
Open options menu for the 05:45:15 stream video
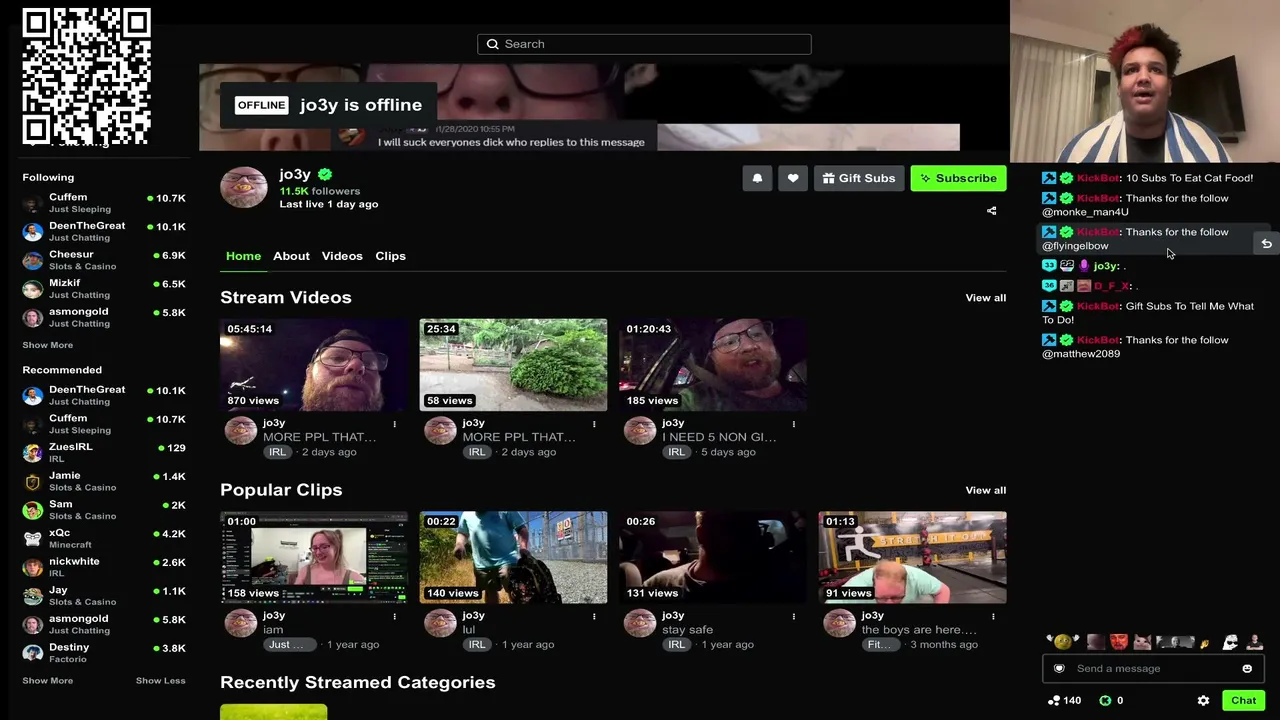394,424
